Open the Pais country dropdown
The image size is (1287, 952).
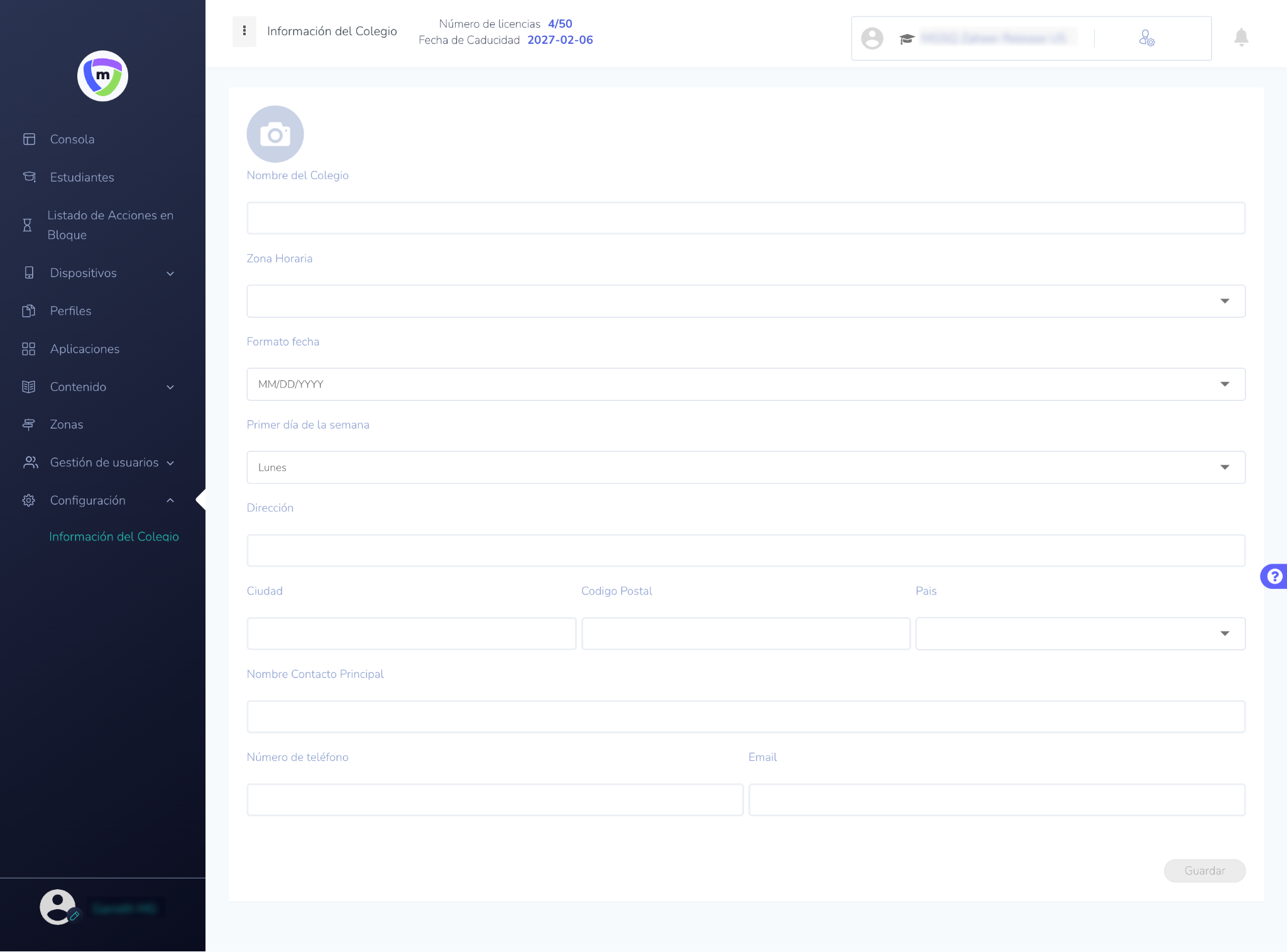coord(1080,633)
